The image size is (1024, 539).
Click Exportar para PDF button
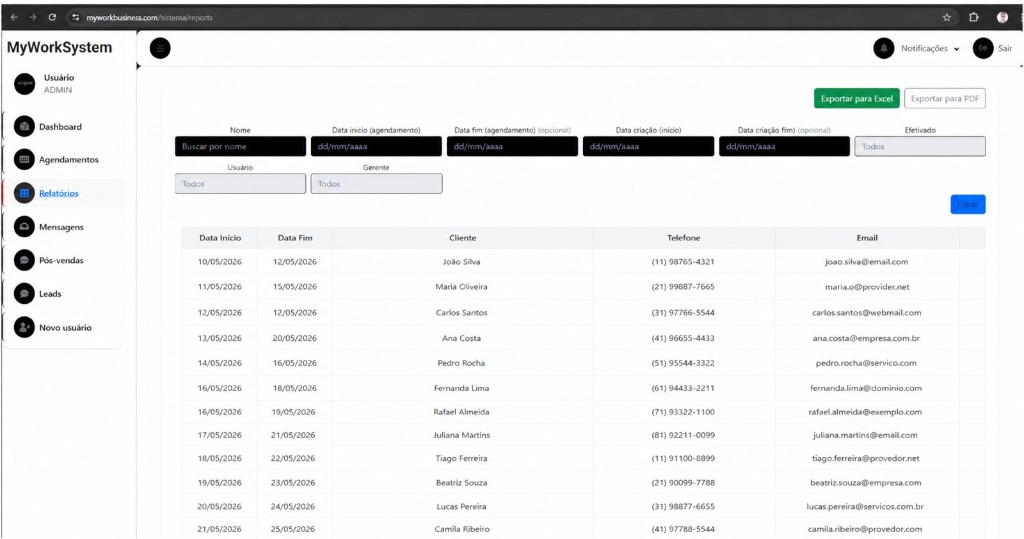click(944, 99)
